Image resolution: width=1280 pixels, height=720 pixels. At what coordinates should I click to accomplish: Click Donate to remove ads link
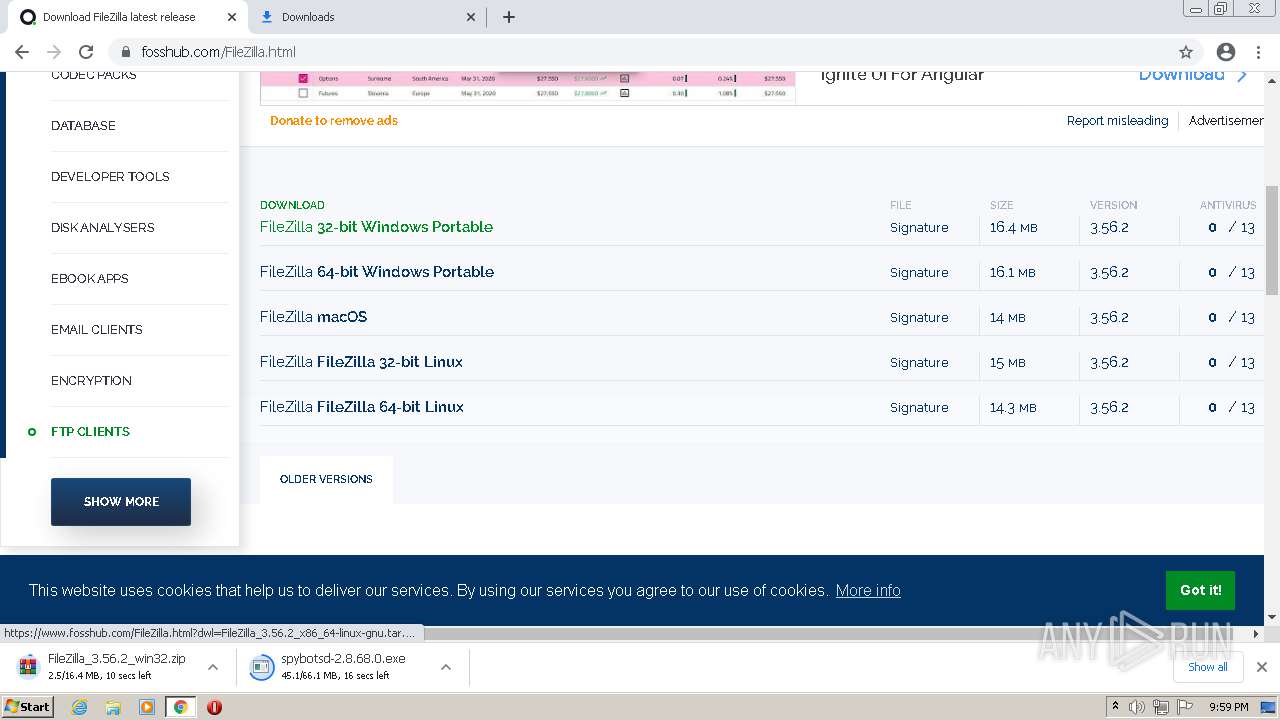click(334, 121)
